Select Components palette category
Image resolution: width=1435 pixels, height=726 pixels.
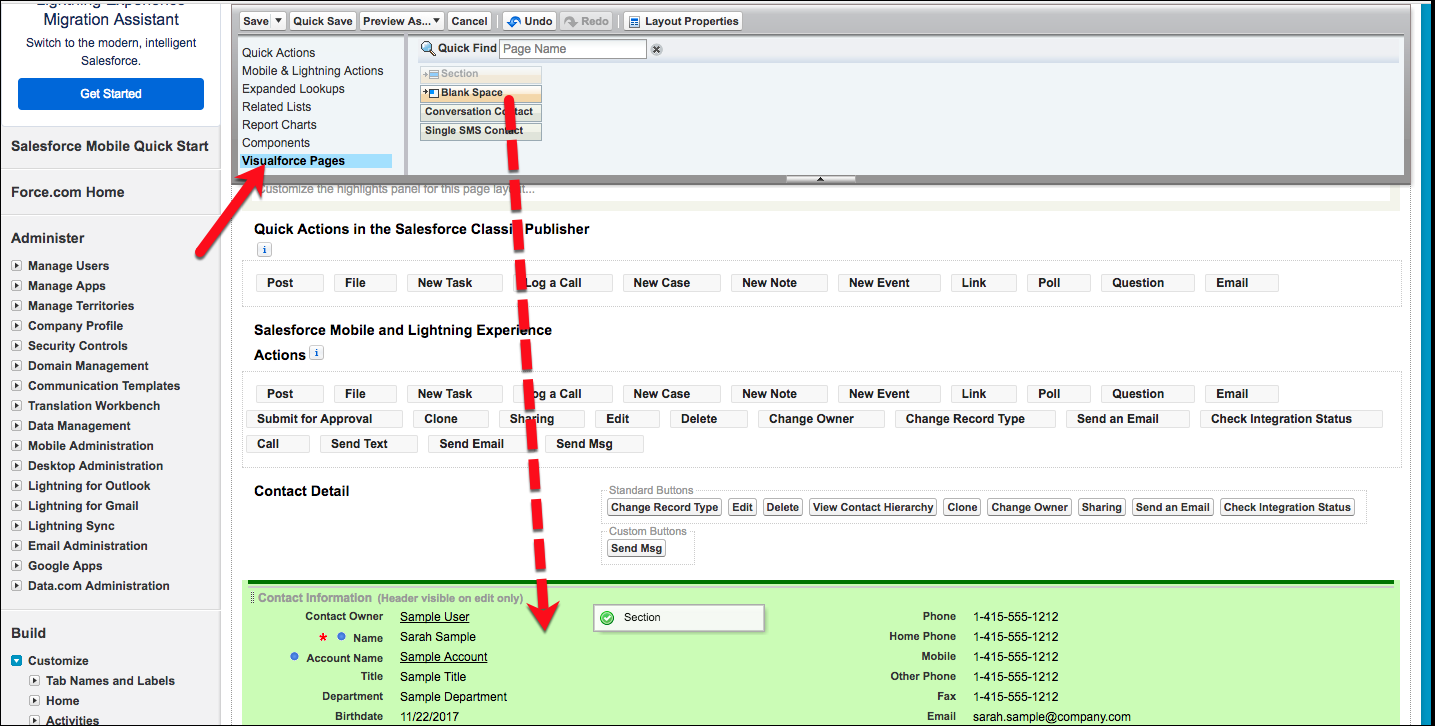276,143
